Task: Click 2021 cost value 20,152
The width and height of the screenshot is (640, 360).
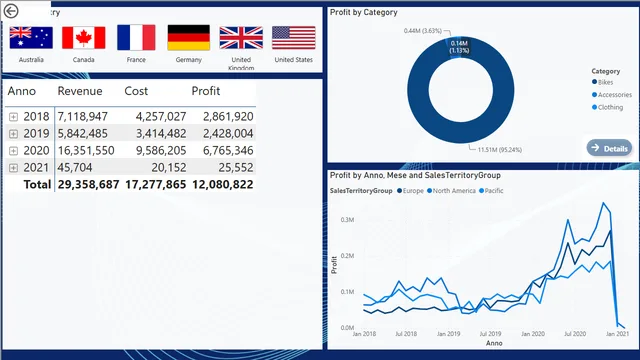Action: pyautogui.click(x=169, y=167)
